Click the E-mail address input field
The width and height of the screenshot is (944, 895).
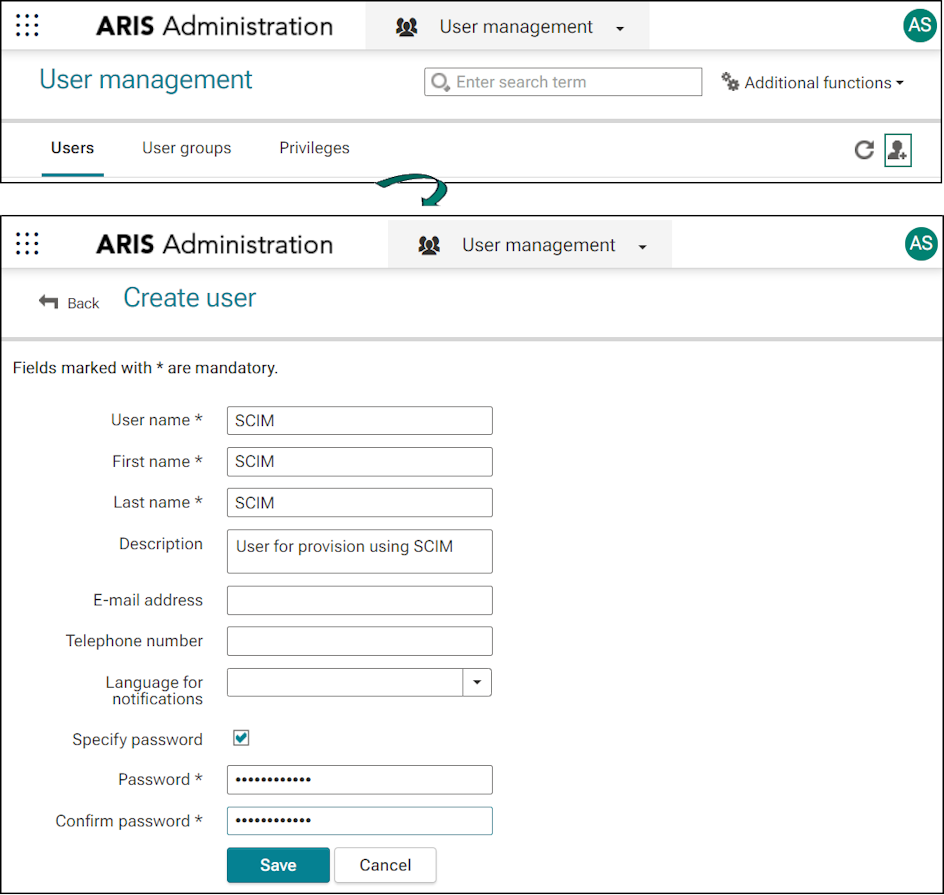pyautogui.click(x=359, y=600)
